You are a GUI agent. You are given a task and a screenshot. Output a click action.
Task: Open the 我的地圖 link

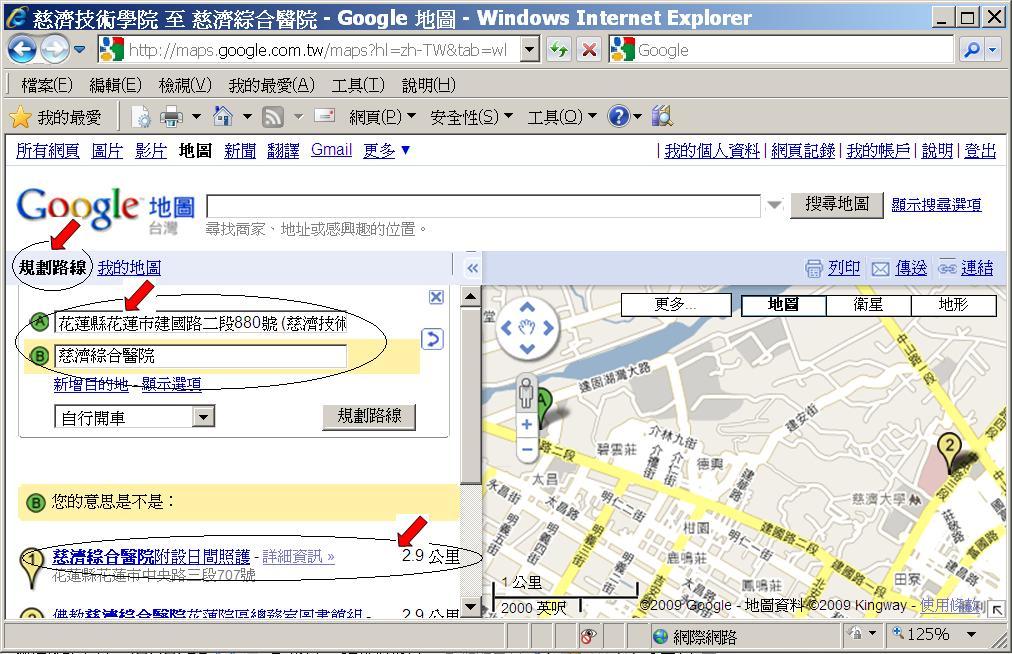(129, 267)
